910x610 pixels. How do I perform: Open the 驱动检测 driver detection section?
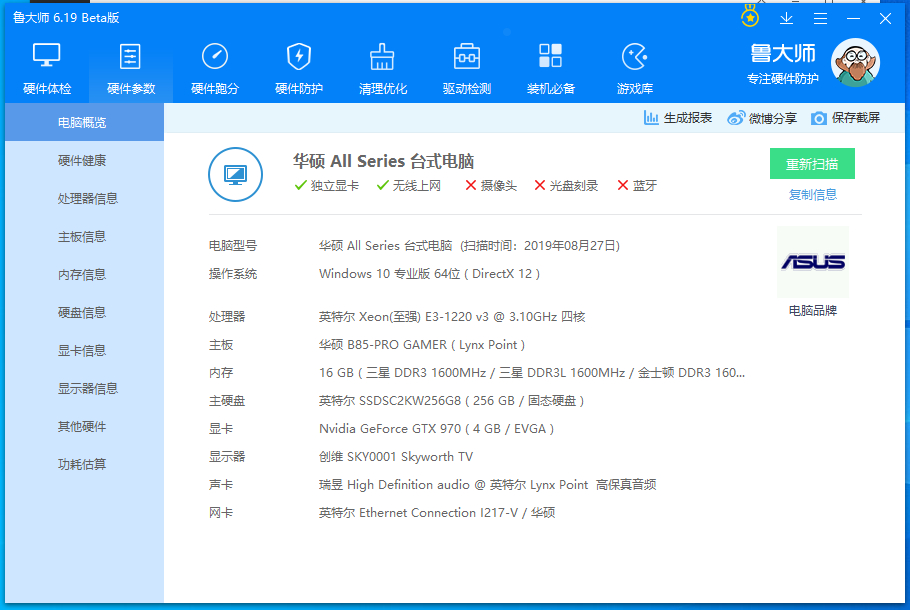(x=467, y=69)
